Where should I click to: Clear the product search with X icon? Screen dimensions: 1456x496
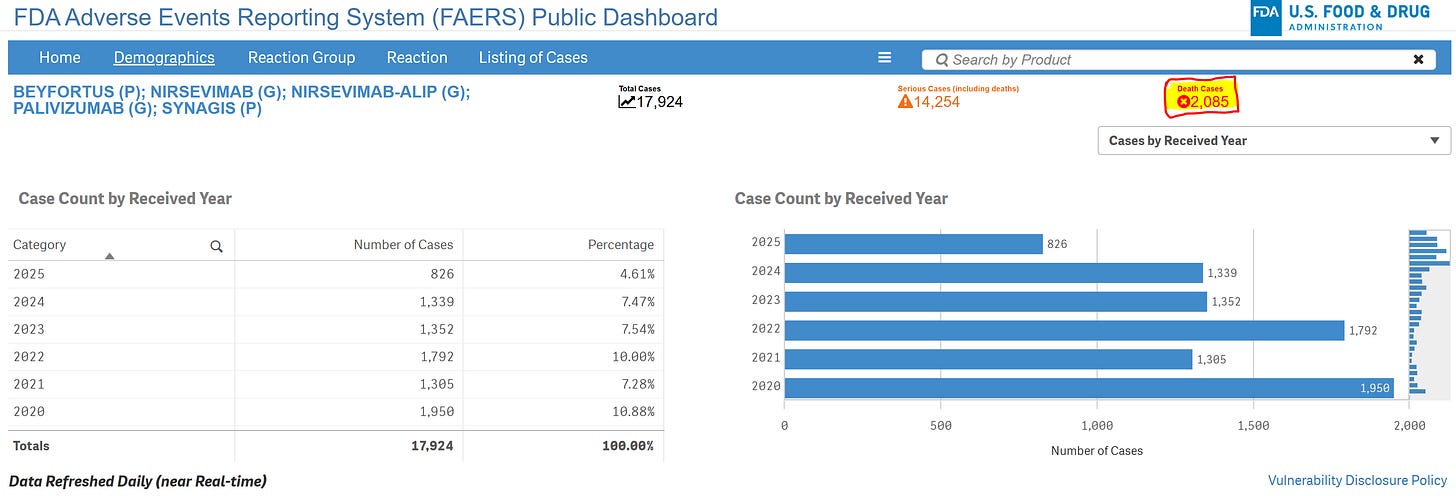point(1418,60)
